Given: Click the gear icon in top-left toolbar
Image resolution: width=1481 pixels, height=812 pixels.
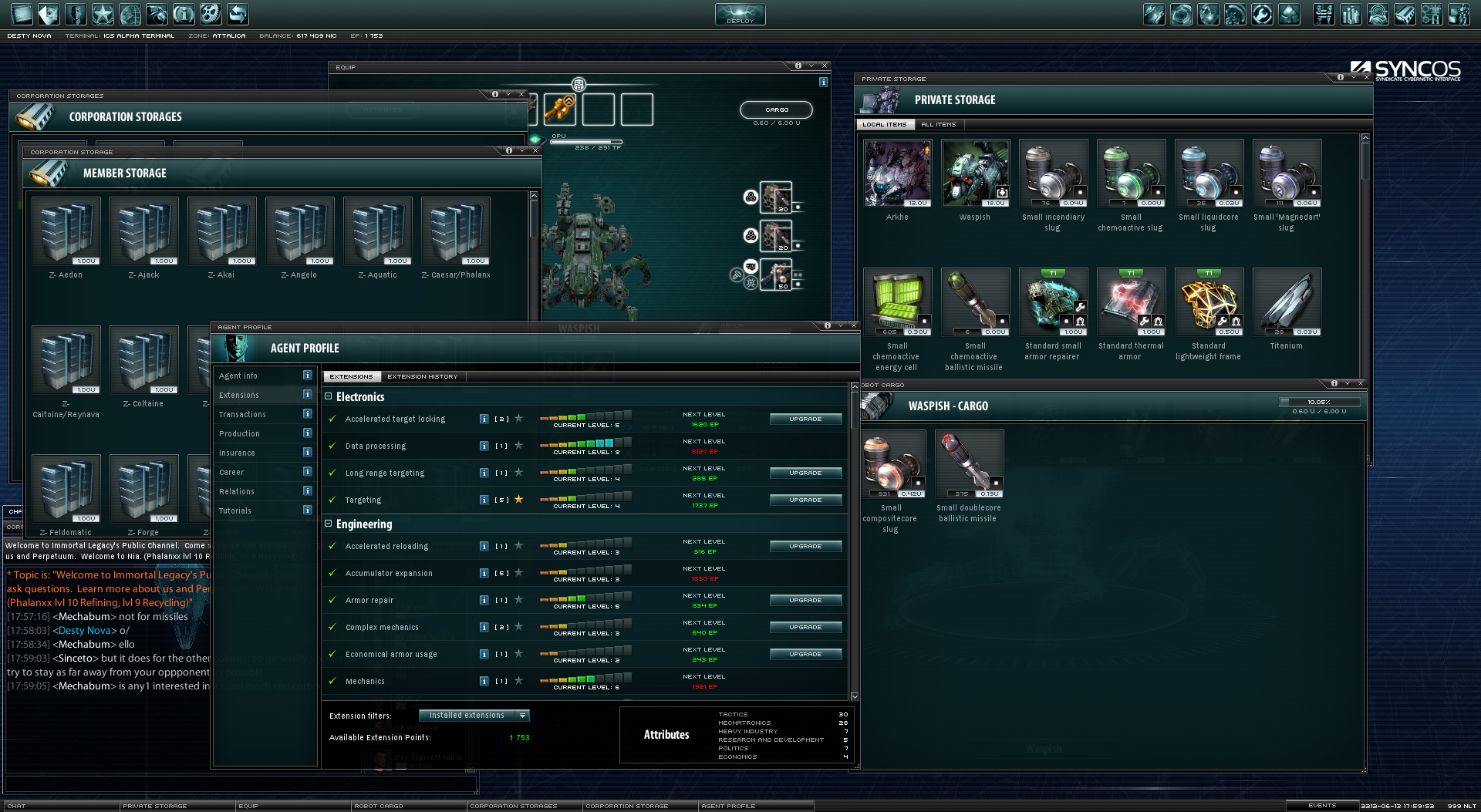Looking at the screenshot, I should pos(211,14).
